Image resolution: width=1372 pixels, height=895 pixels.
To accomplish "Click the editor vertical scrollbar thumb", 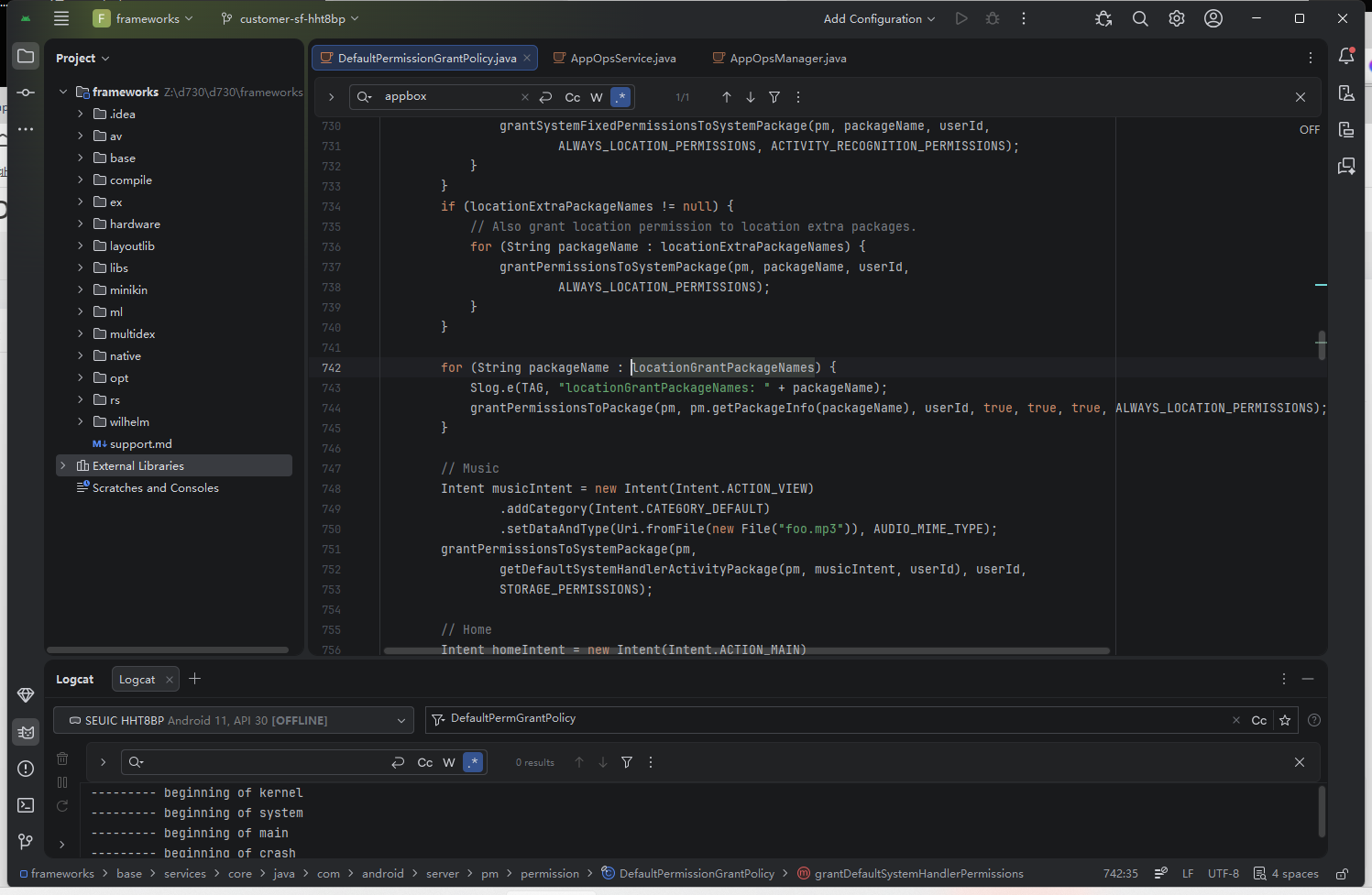I will [x=1321, y=344].
